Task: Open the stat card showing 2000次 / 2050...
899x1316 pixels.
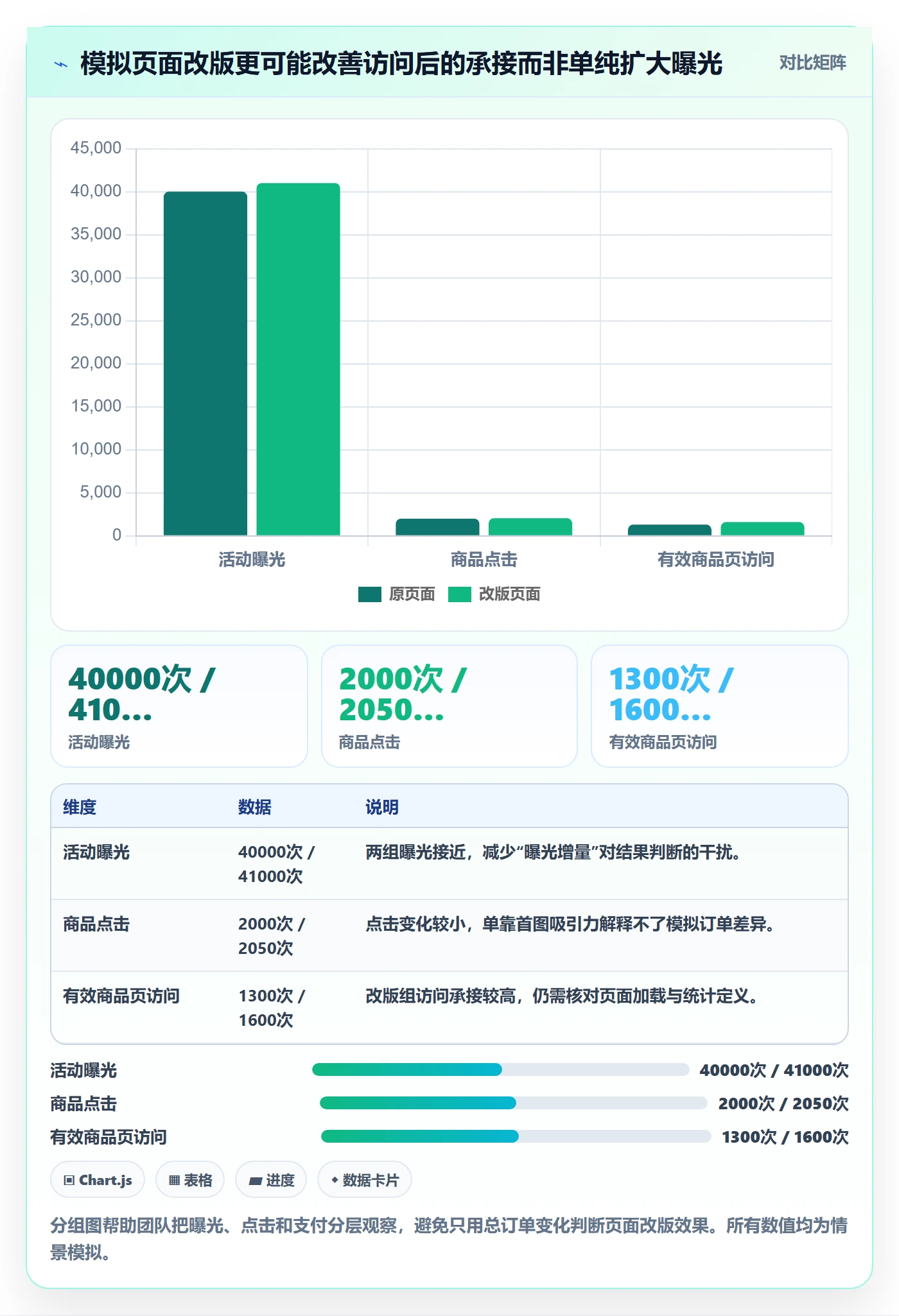Action: (449, 706)
